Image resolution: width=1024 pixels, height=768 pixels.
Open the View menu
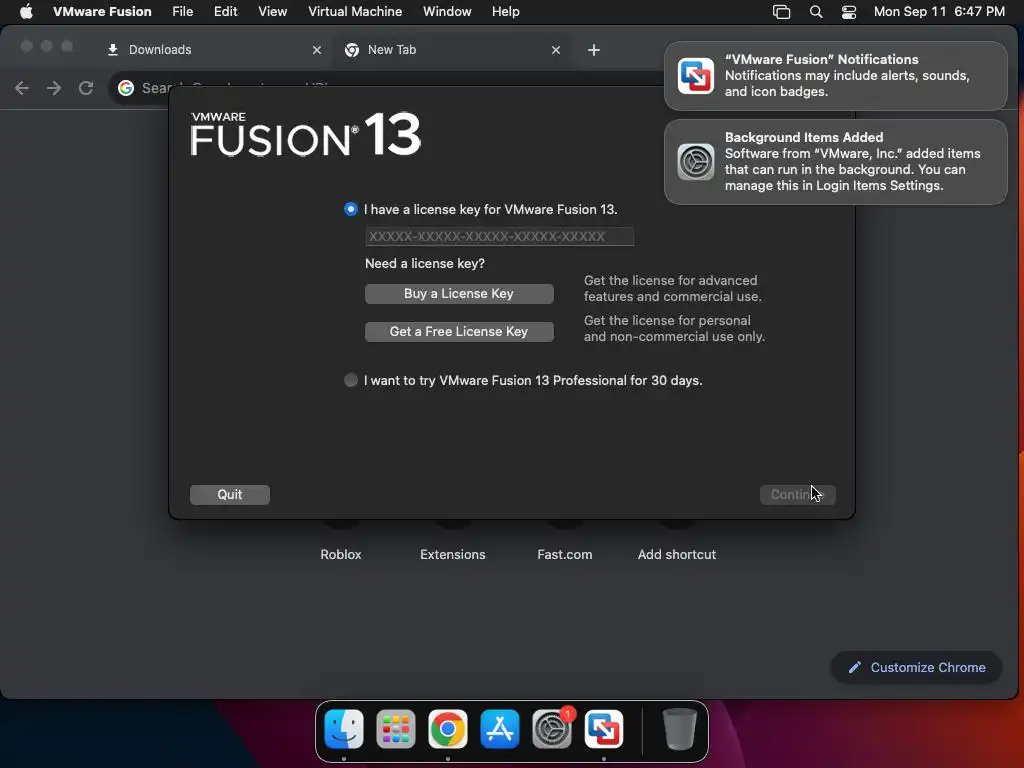pos(272,12)
